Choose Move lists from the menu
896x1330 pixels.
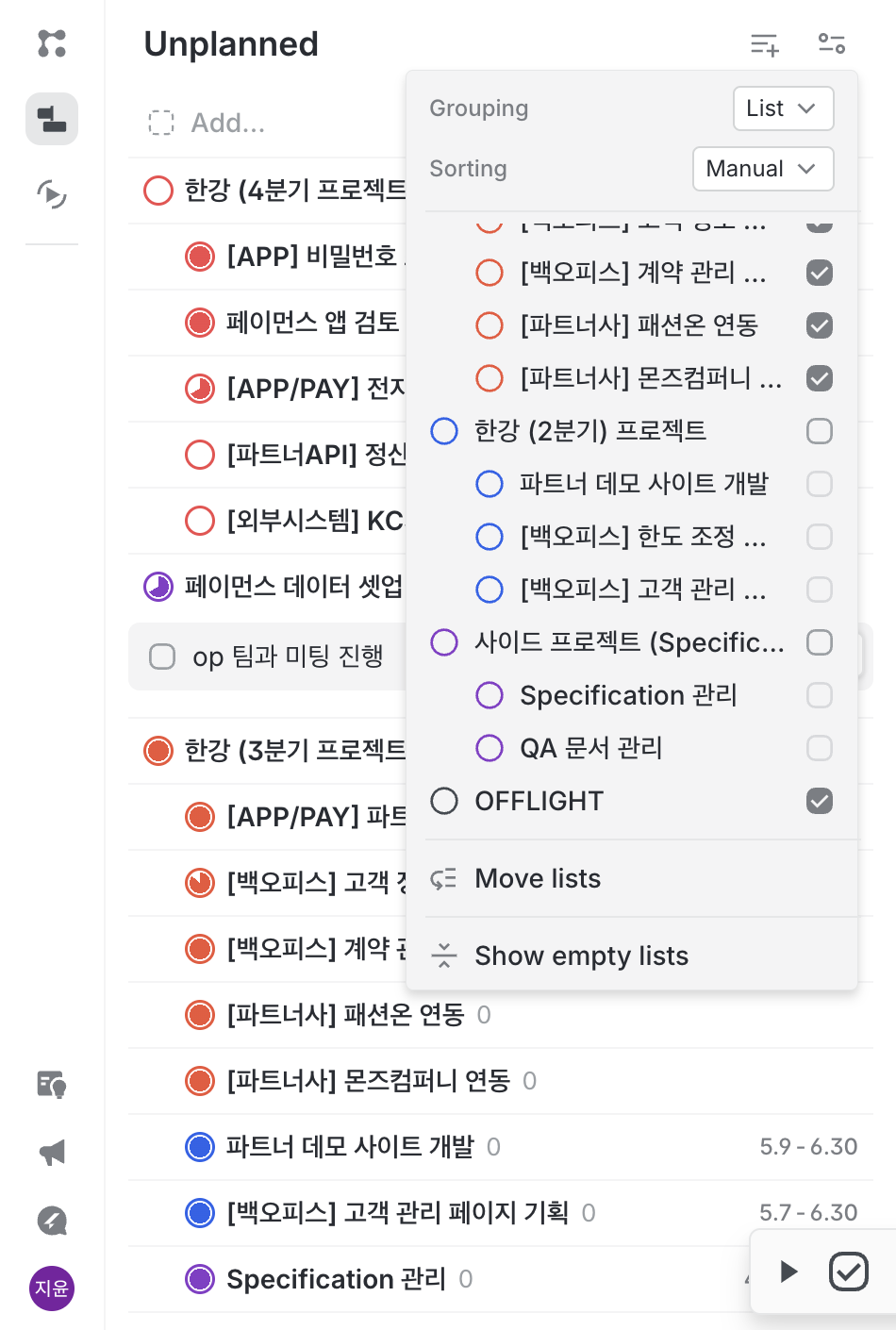click(x=538, y=878)
